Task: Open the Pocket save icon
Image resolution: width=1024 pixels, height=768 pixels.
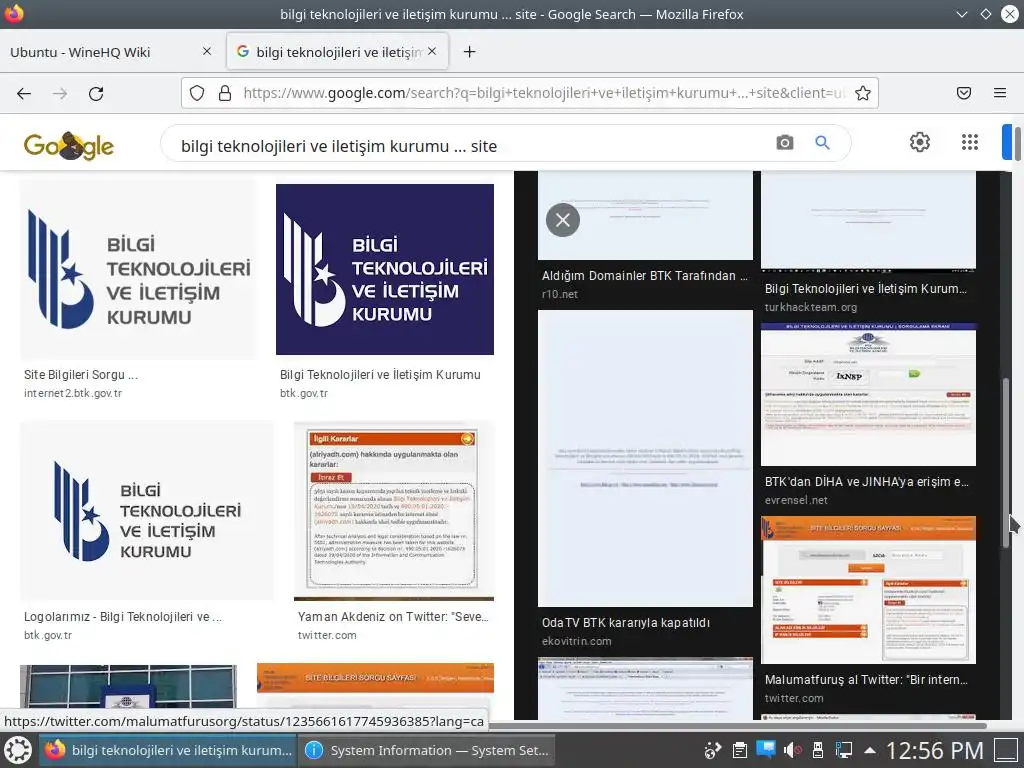Action: (x=964, y=93)
